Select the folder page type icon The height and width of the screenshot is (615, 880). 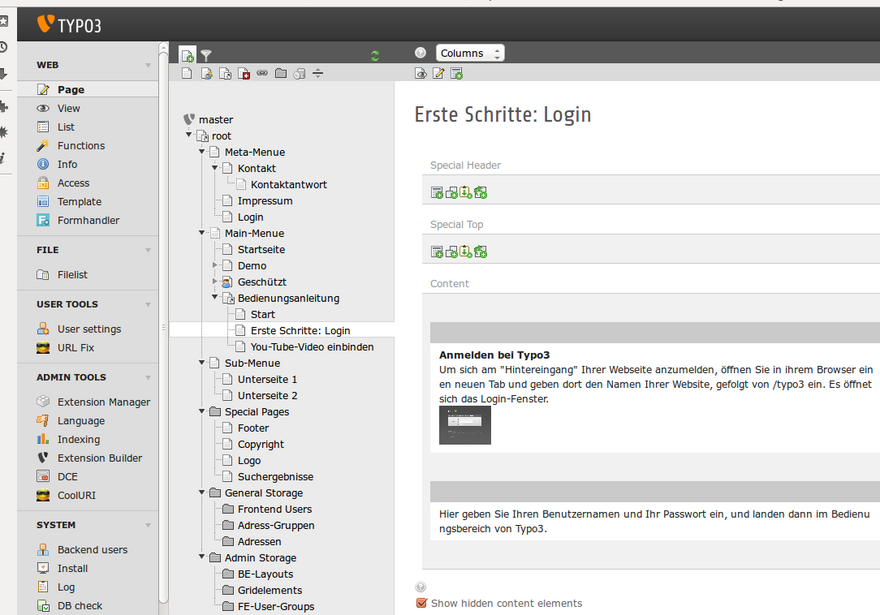tap(281, 73)
